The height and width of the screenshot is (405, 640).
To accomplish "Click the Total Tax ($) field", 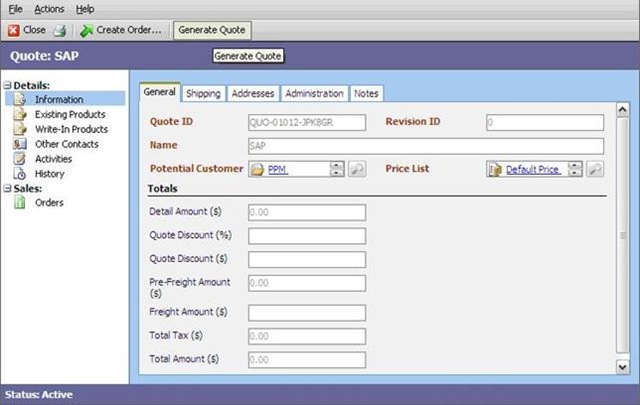I will coord(307,336).
